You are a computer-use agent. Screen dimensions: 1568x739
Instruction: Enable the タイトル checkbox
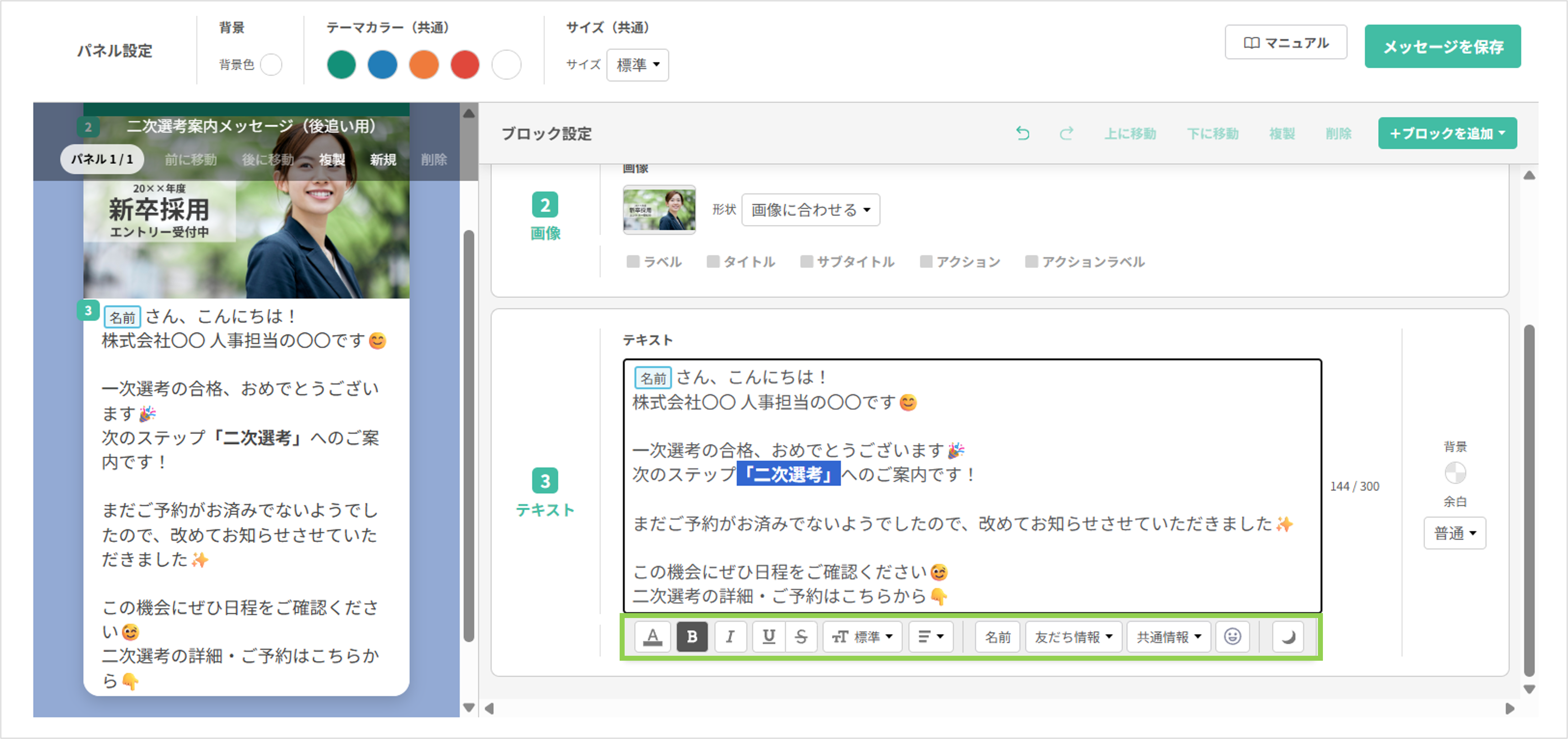[x=713, y=262]
